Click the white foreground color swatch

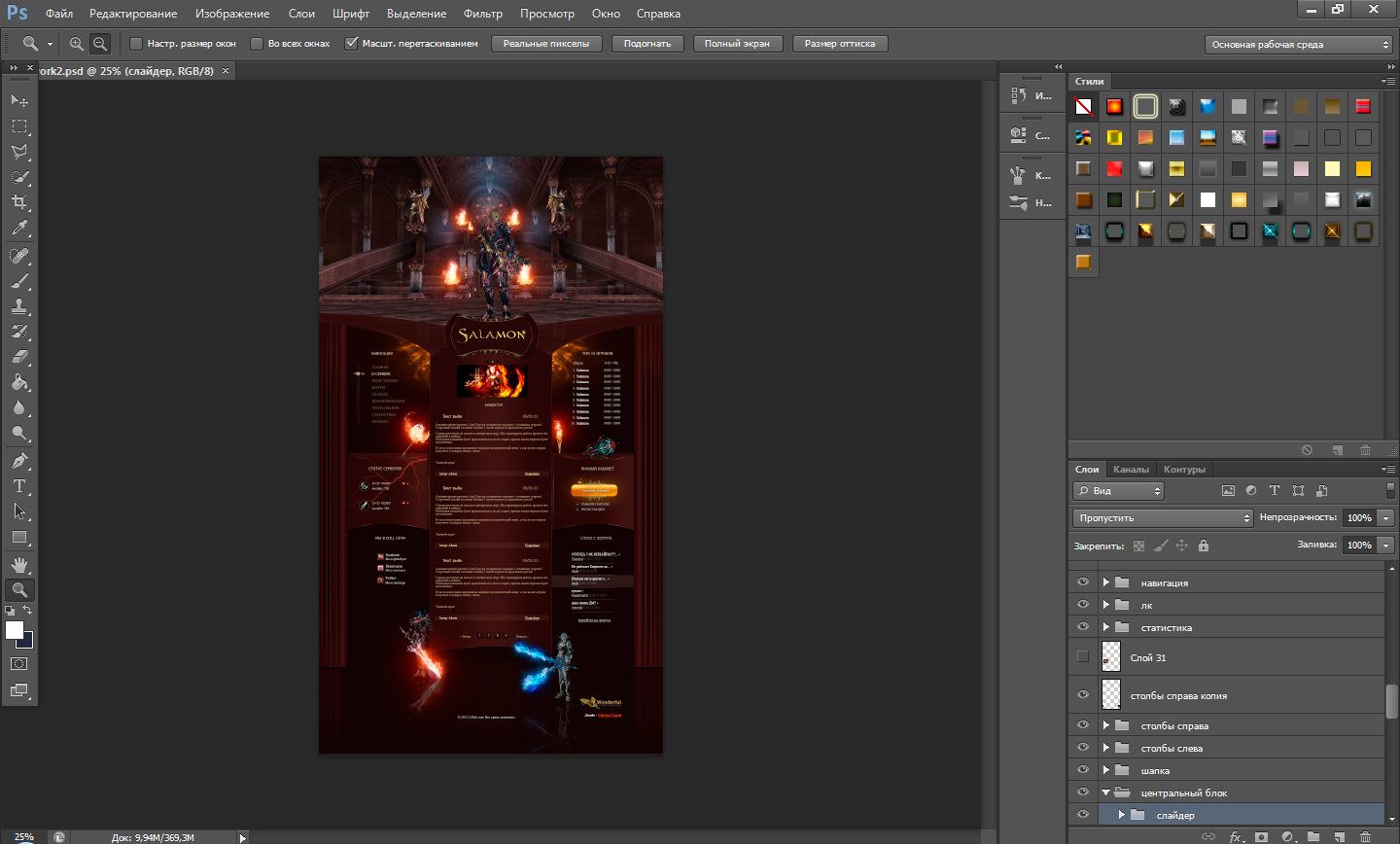point(14,630)
